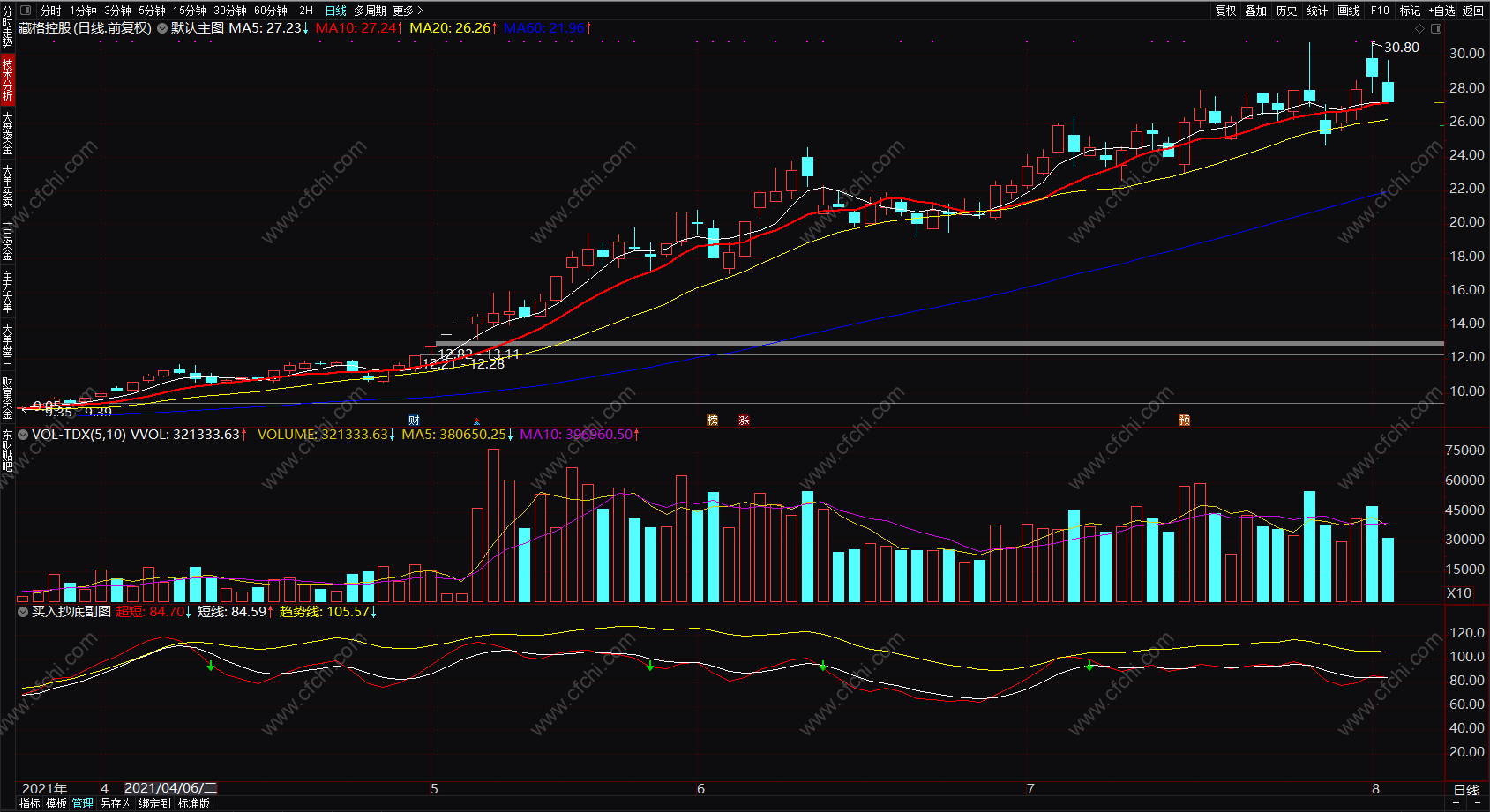
Task: Select the 3分钟 period
Action: click(118, 11)
